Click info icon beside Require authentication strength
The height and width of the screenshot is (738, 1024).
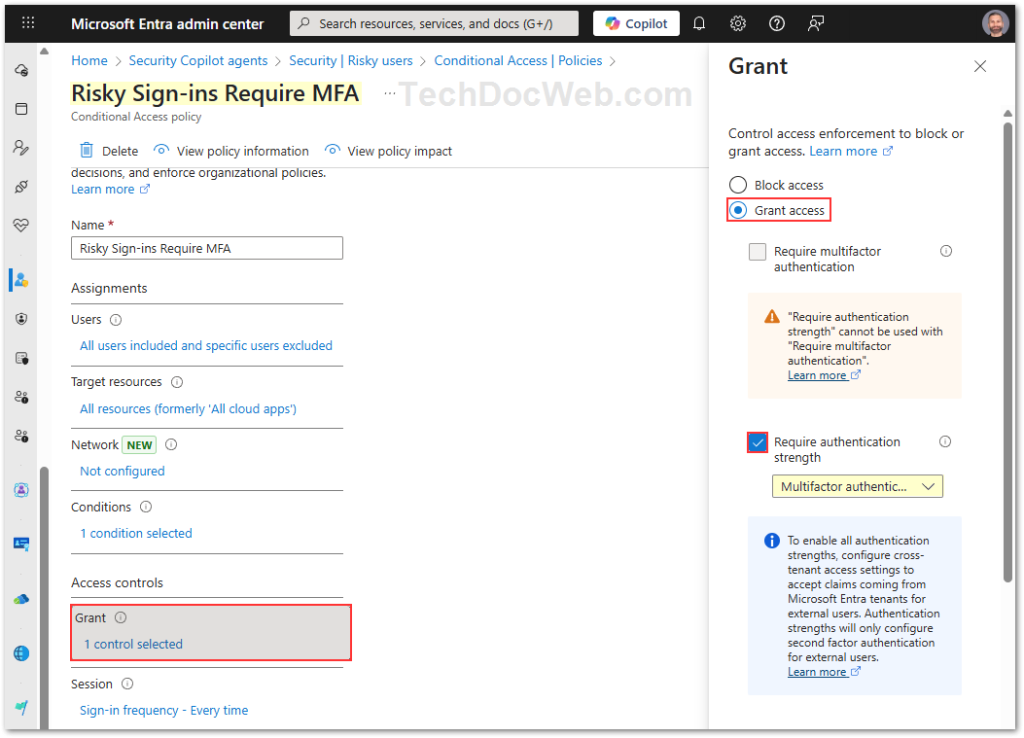945,442
